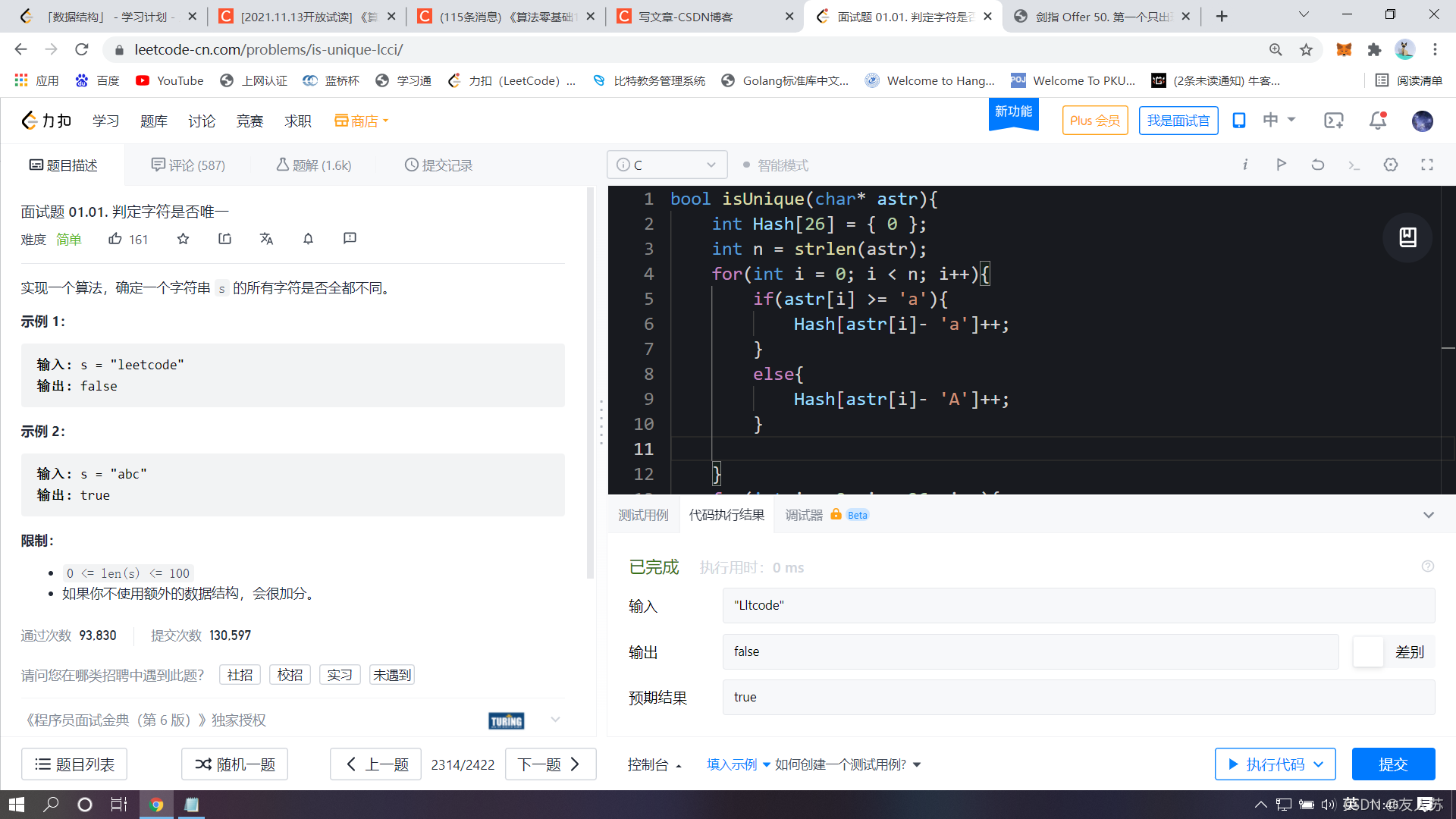The height and width of the screenshot is (819, 1456).
Task: Collapse the console result panel chevron
Action: pos(1429,515)
